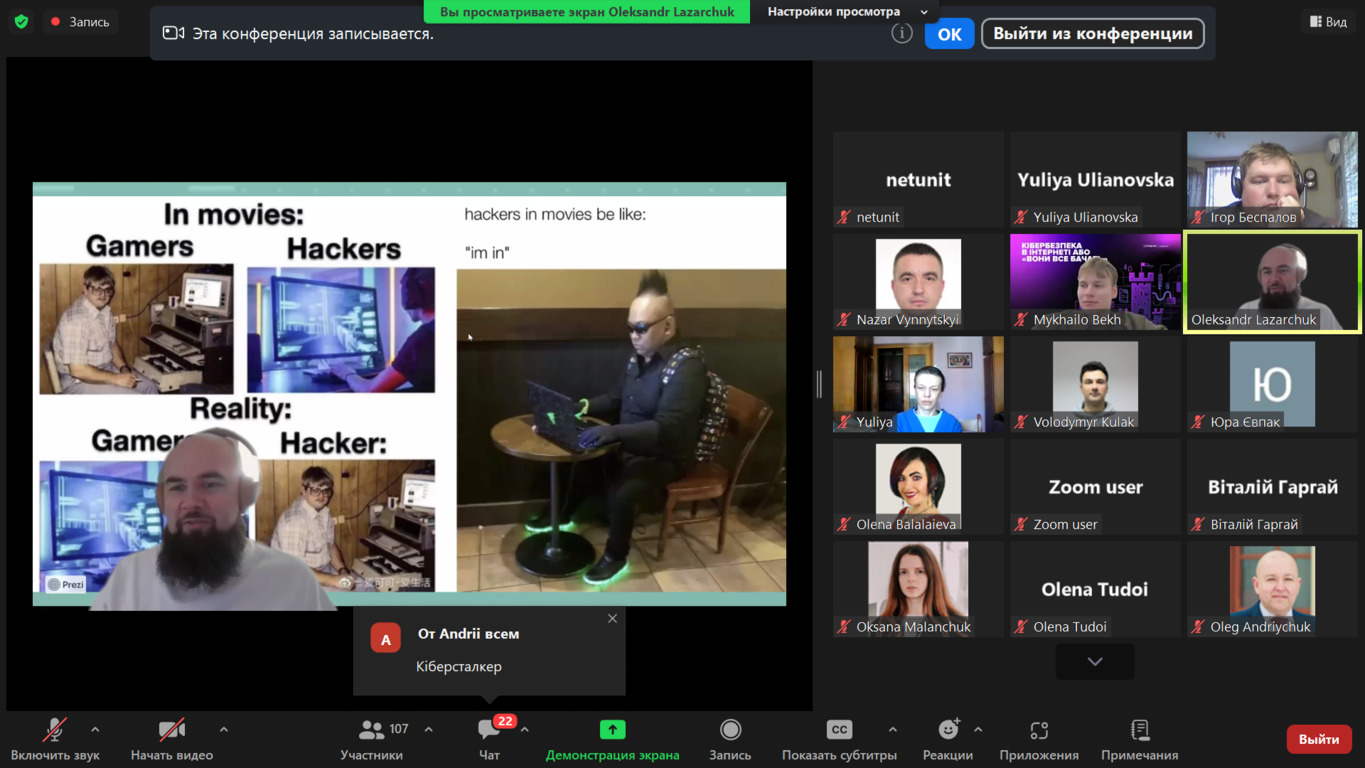The height and width of the screenshot is (768, 1365).
Task: Click avatar A in chat notification
Action: point(385,638)
